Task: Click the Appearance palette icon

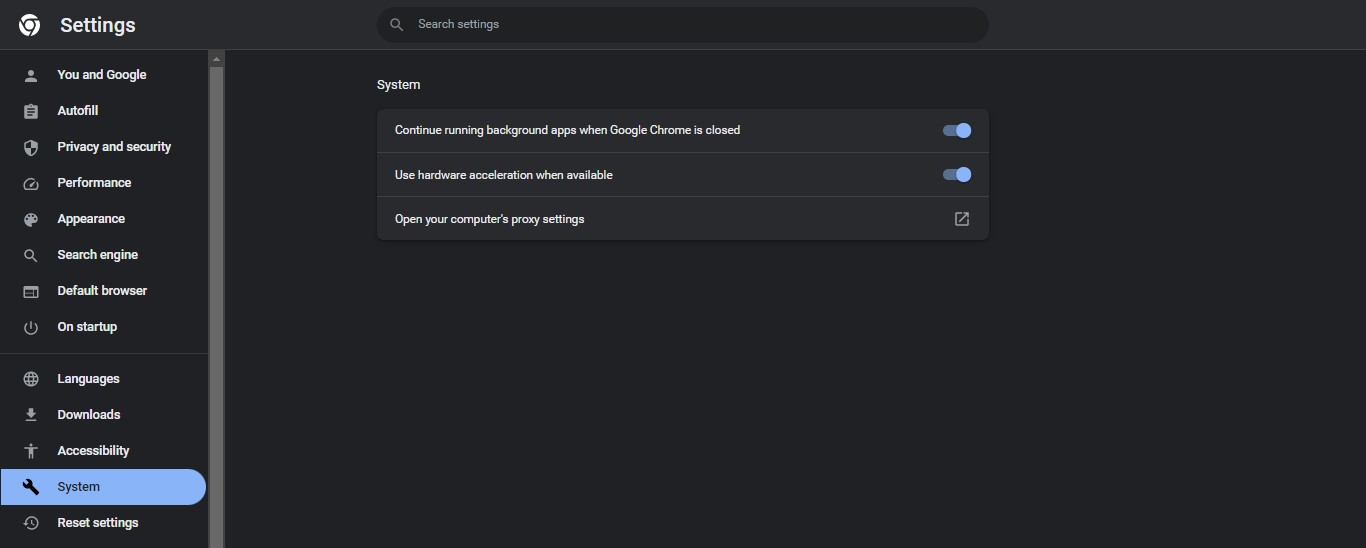Action: click(31, 219)
